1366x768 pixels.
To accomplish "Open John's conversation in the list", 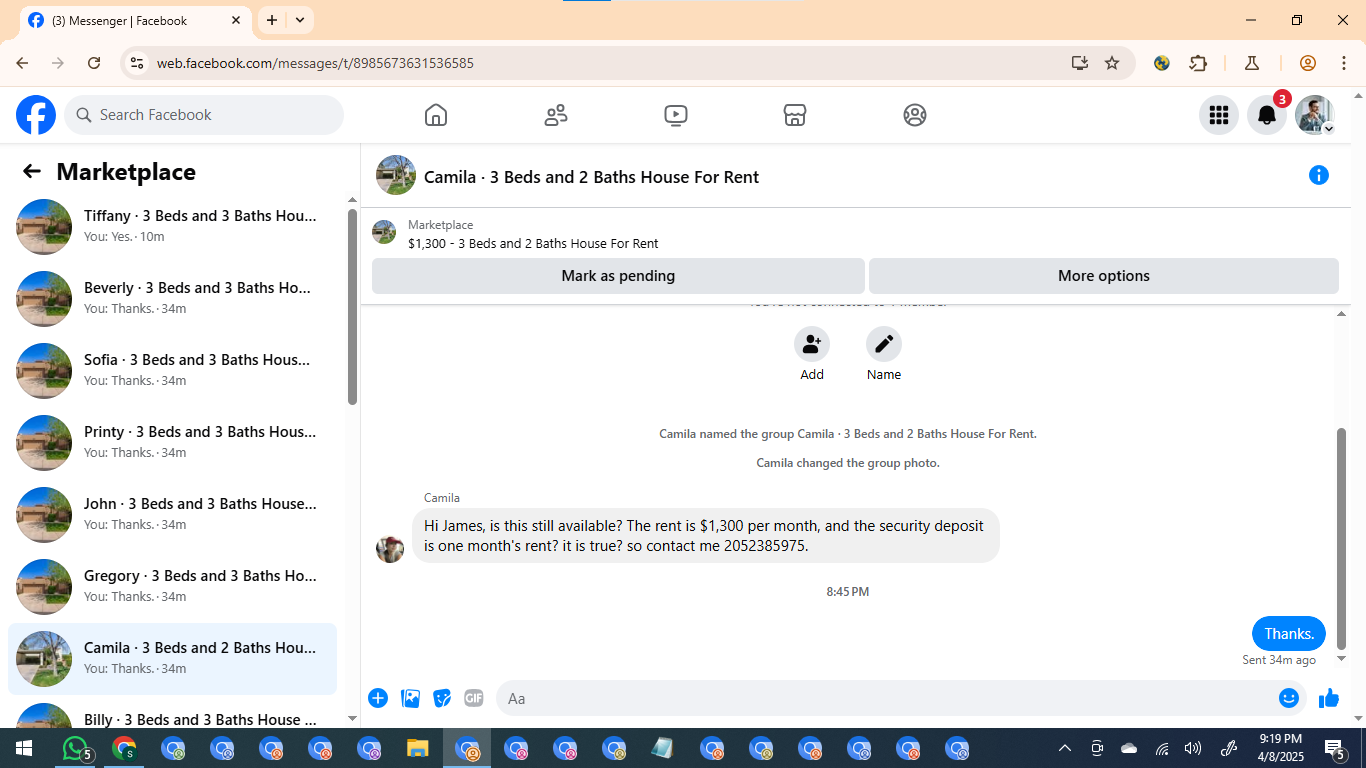I will click(172, 514).
